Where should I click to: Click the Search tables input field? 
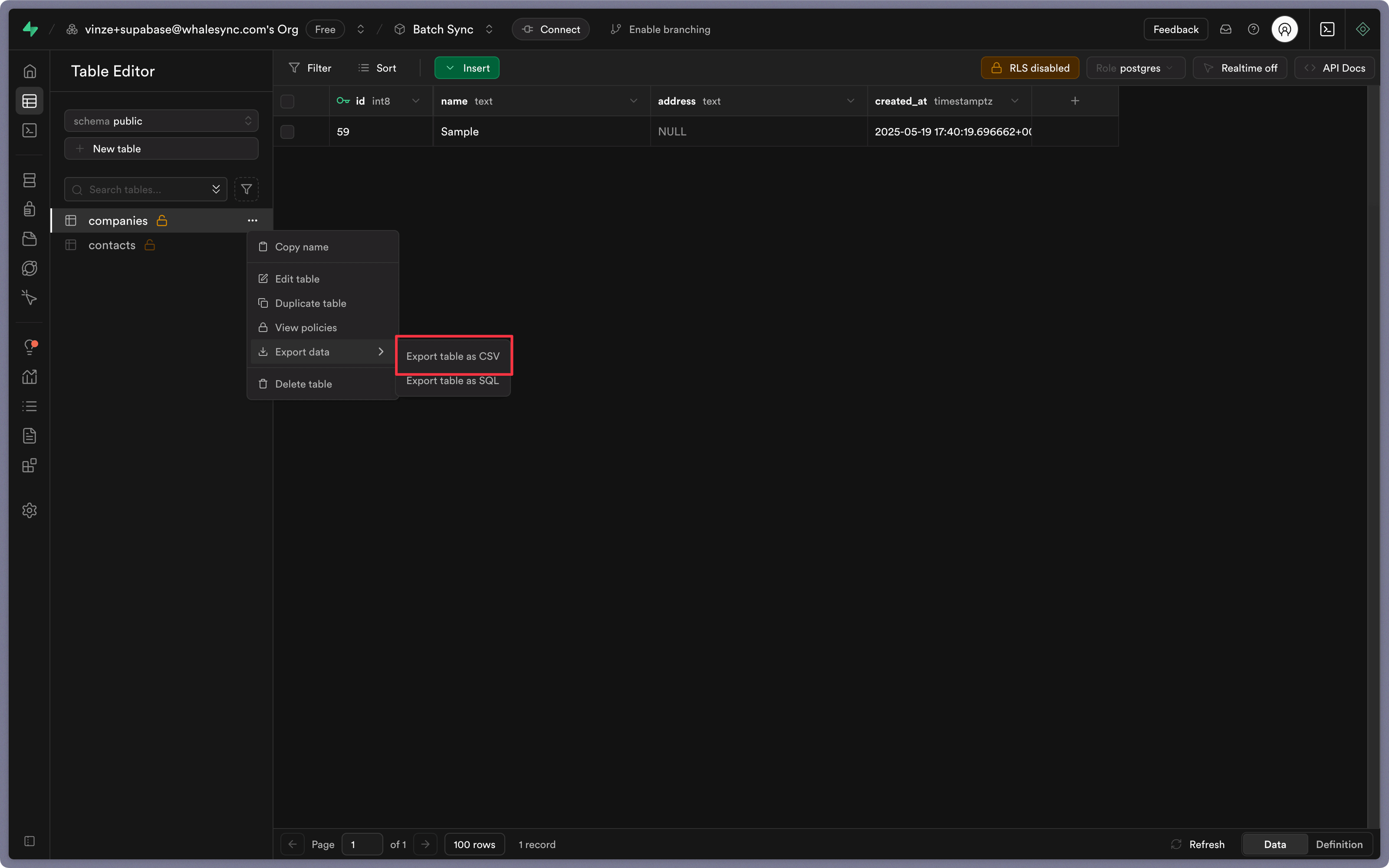click(146, 190)
